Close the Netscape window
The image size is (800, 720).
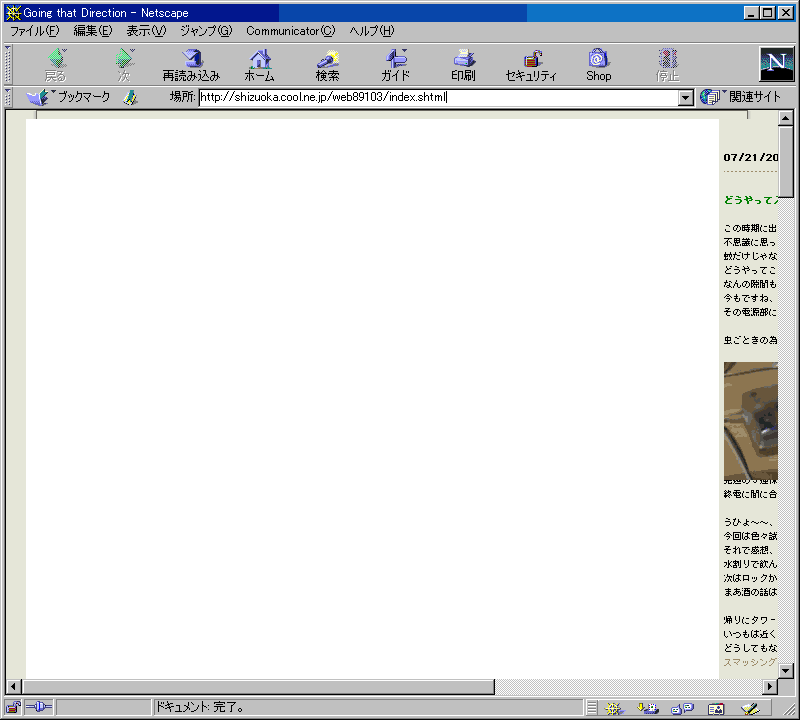(786, 13)
